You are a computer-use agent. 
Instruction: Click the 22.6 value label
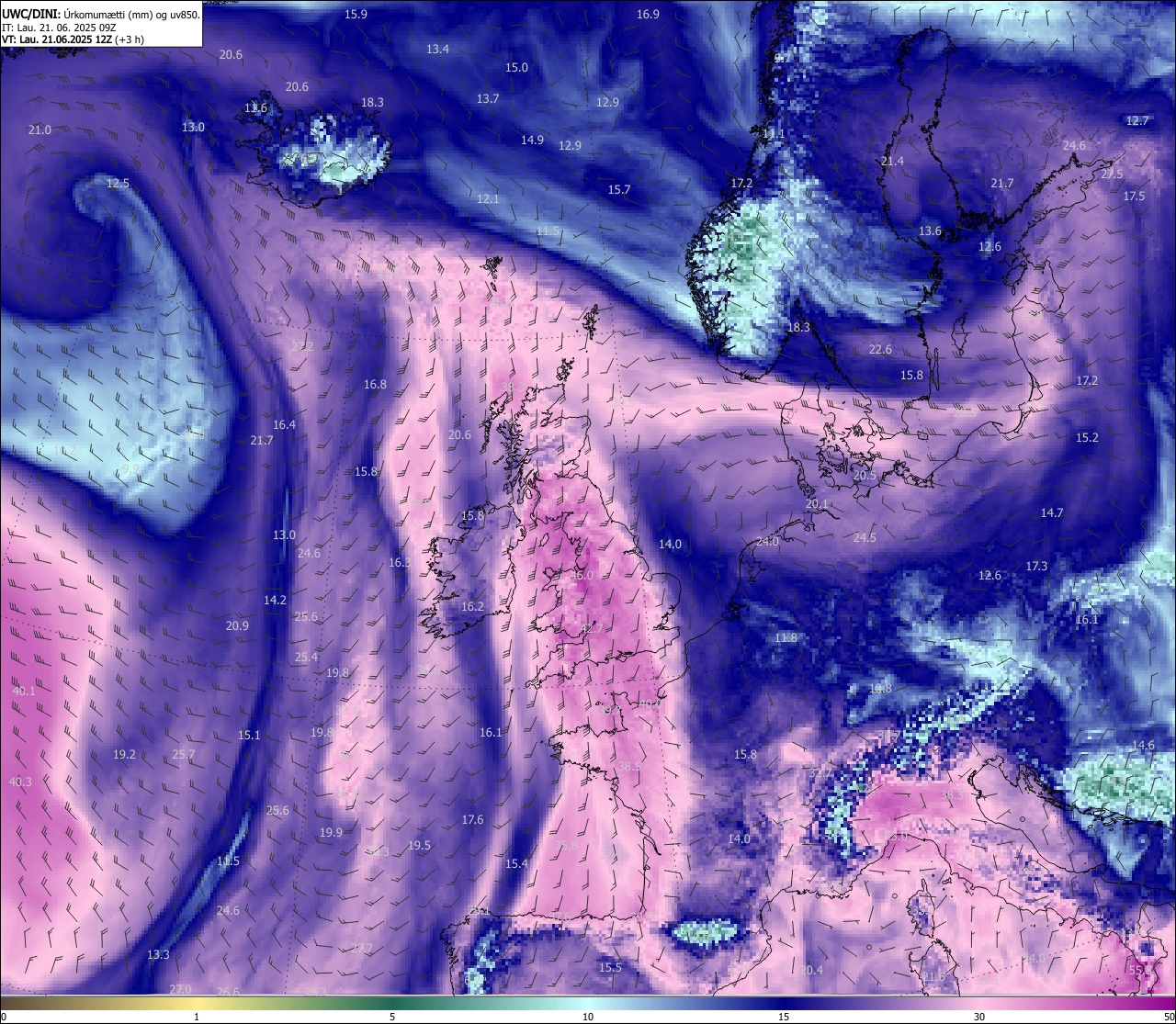coord(880,350)
